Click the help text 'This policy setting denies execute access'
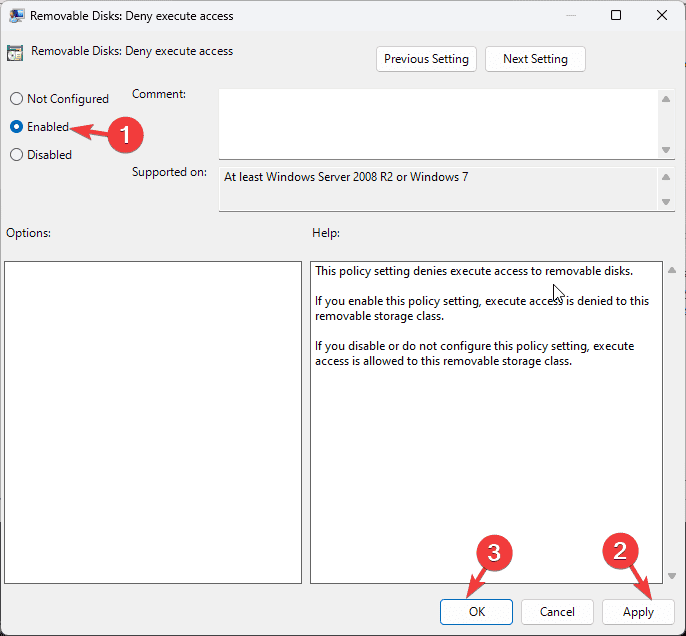 point(422,271)
